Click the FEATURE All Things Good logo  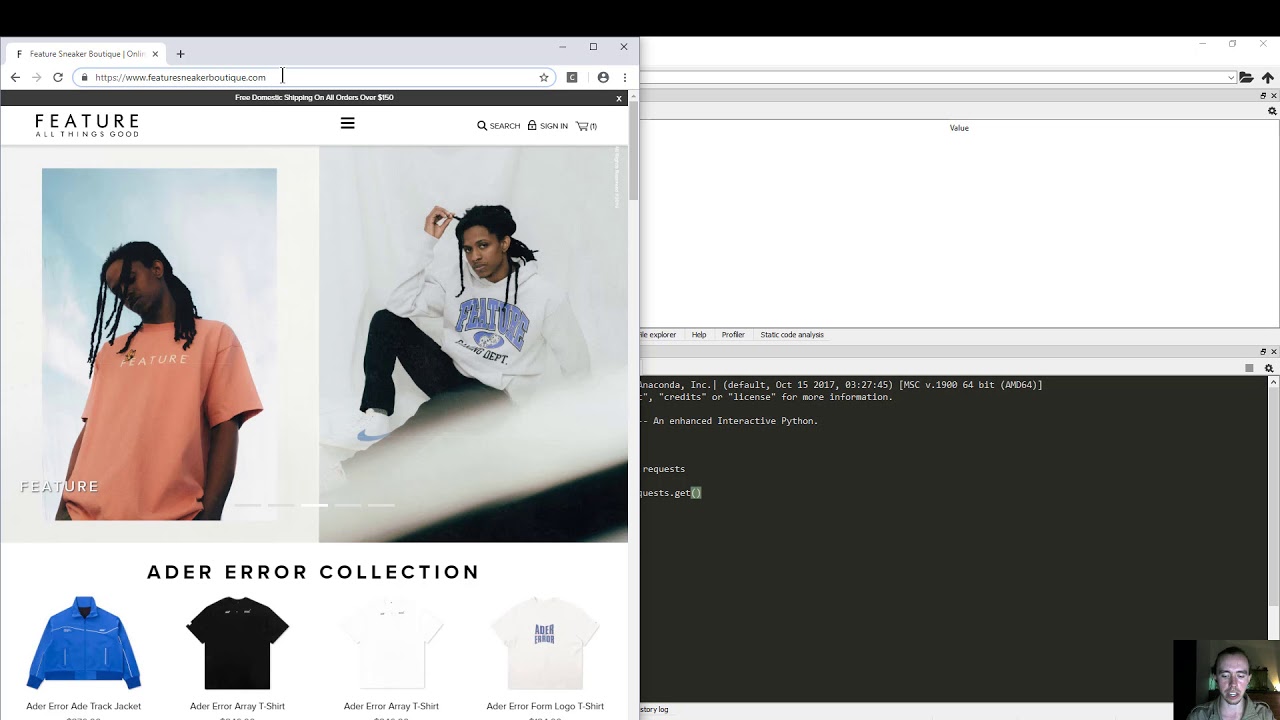tap(87, 125)
